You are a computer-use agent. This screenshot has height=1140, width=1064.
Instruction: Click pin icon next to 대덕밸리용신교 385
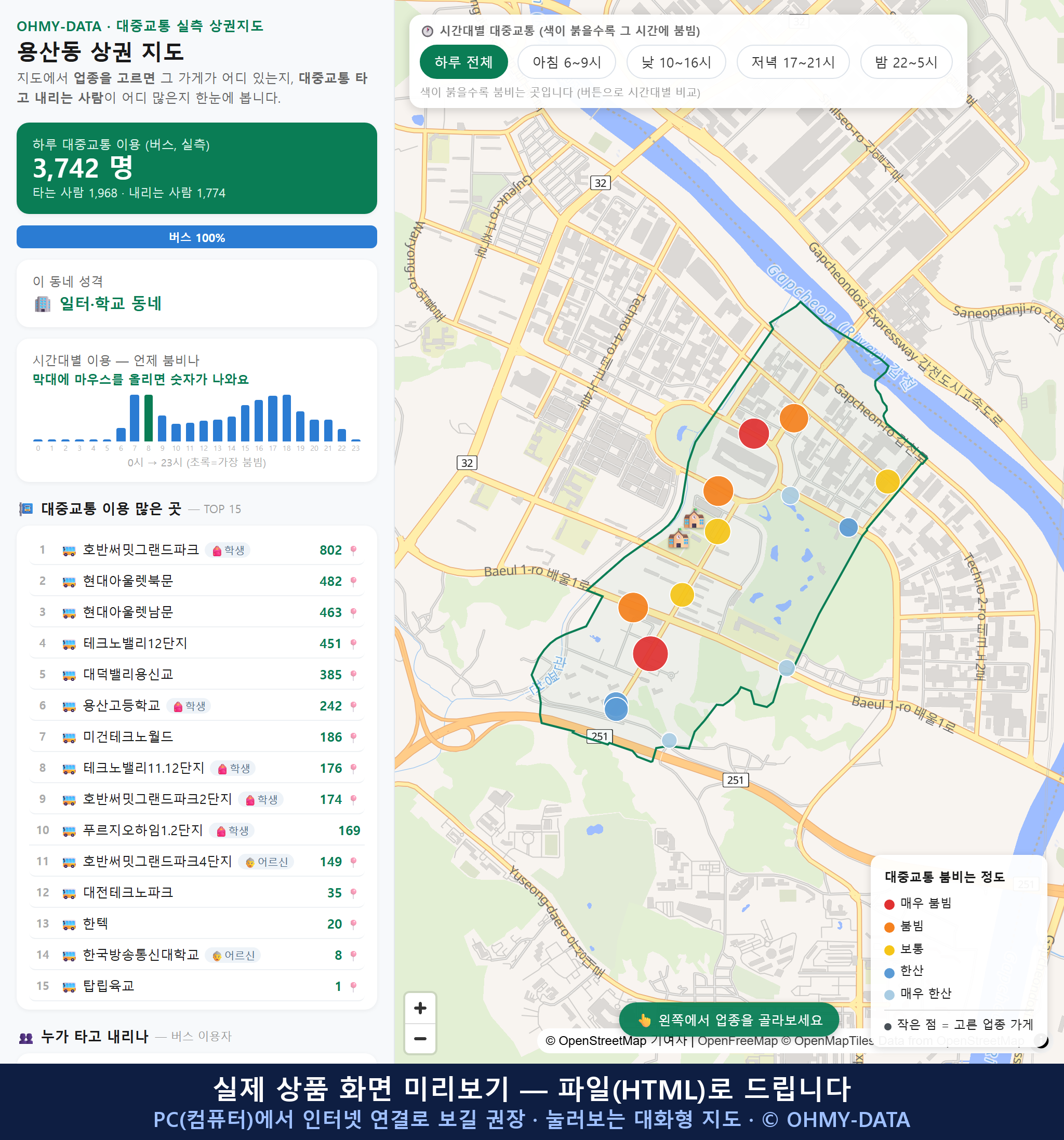(x=353, y=675)
